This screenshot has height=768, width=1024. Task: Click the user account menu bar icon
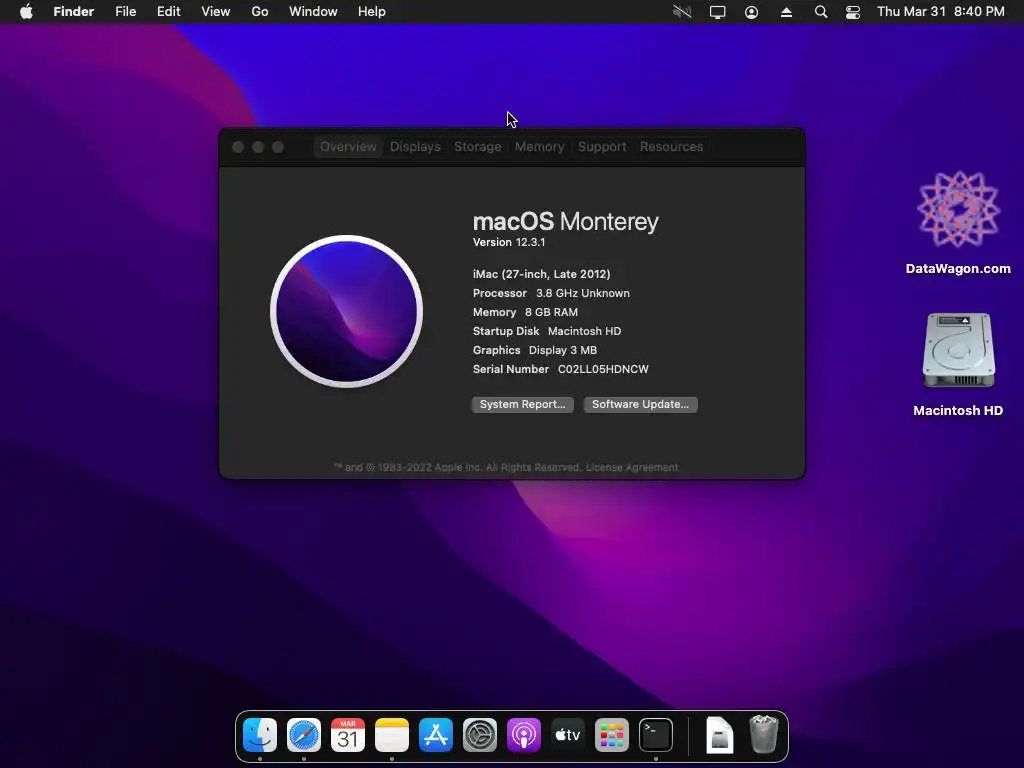click(752, 12)
